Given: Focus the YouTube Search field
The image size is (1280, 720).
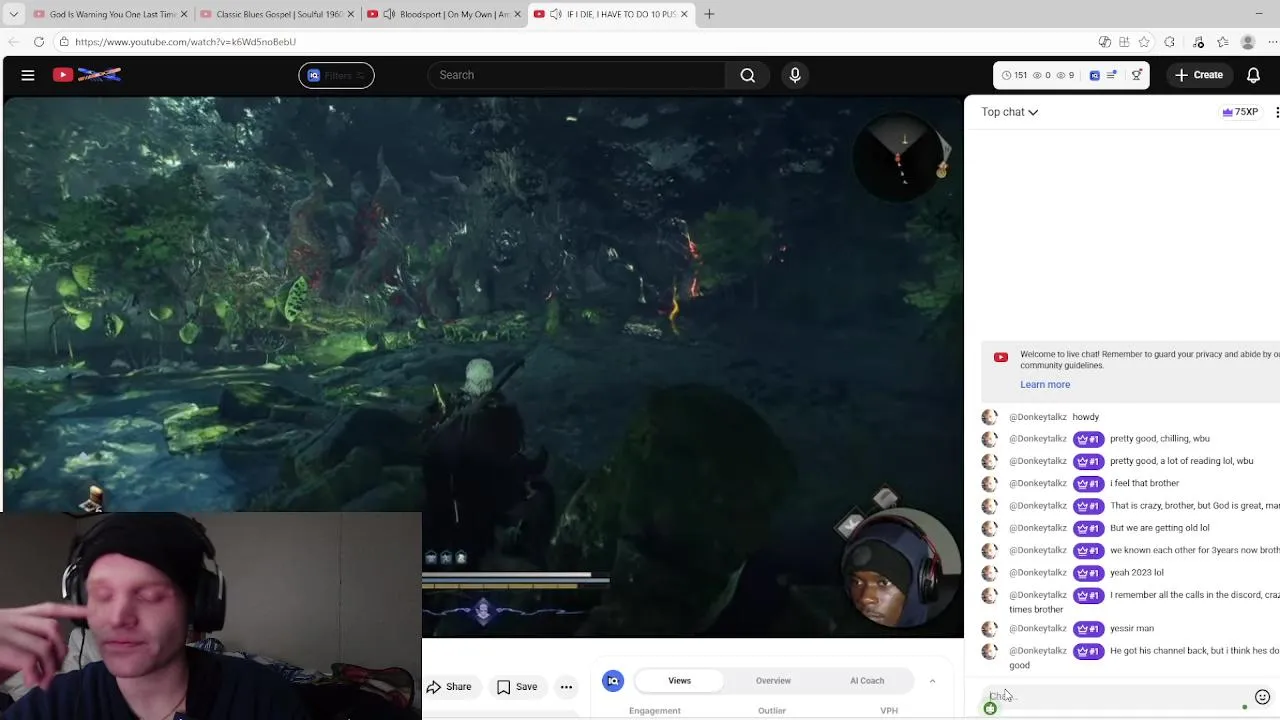Looking at the screenshot, I should pyautogui.click(x=578, y=75).
